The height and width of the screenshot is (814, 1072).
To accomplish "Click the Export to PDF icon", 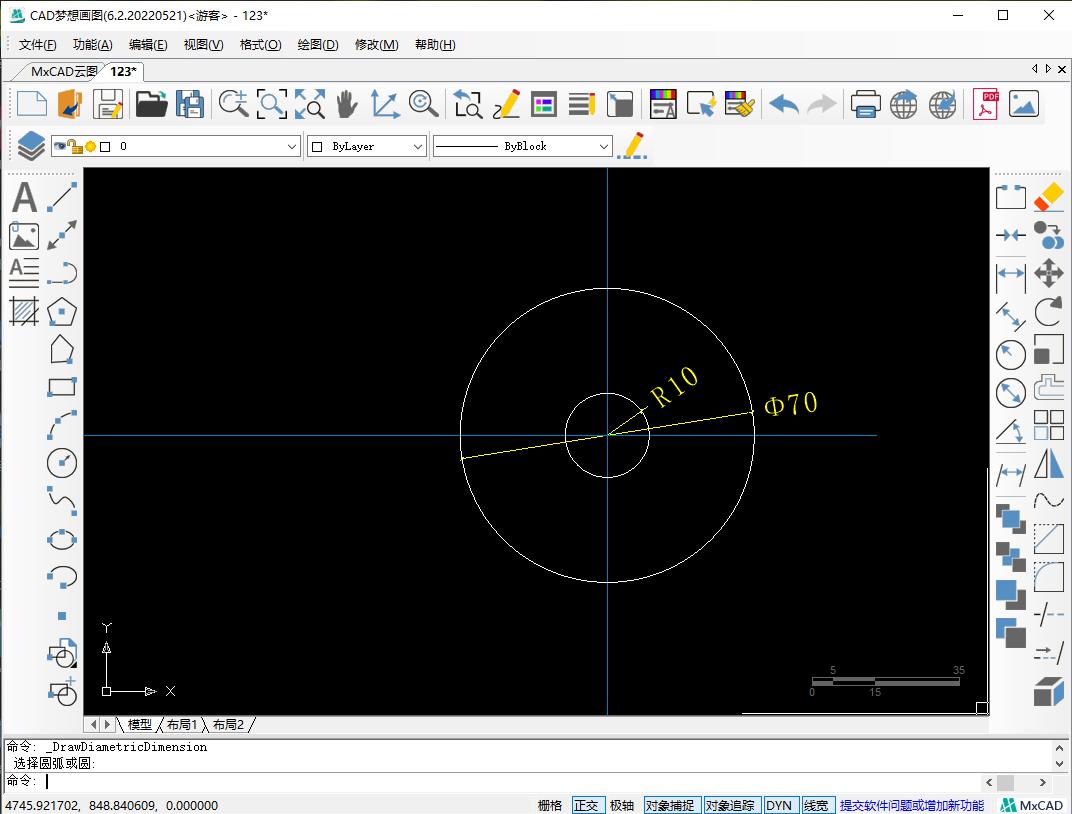I will tap(985, 104).
